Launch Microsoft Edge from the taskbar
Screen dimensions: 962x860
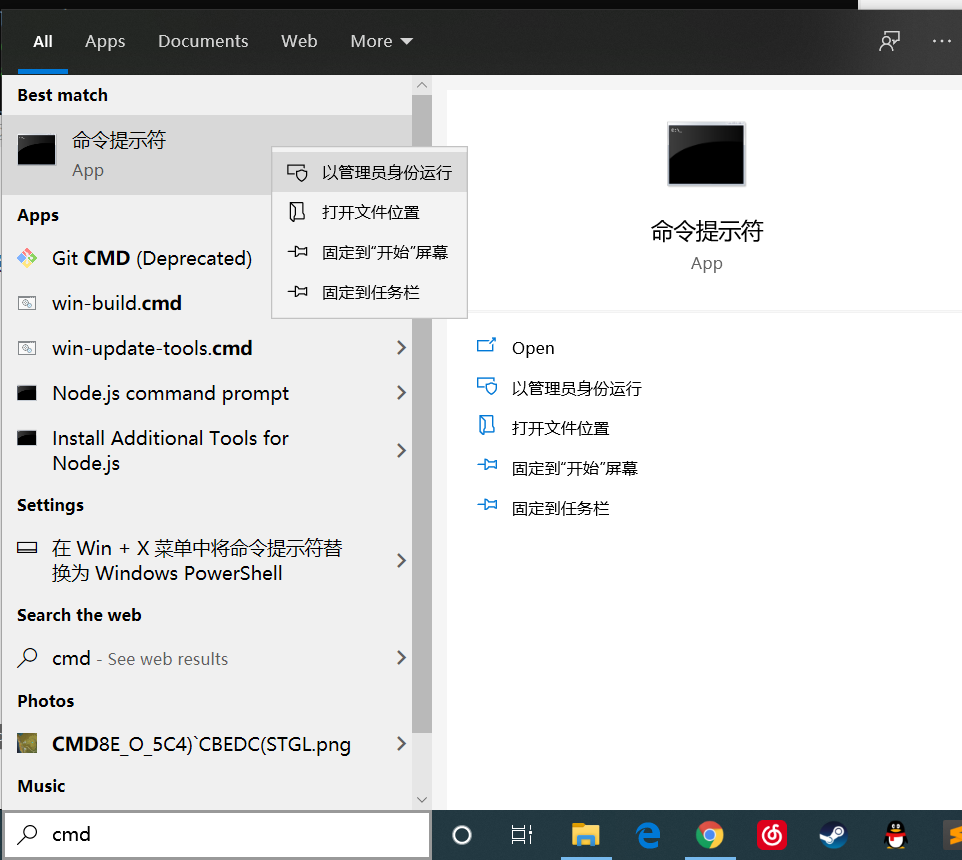pos(647,835)
